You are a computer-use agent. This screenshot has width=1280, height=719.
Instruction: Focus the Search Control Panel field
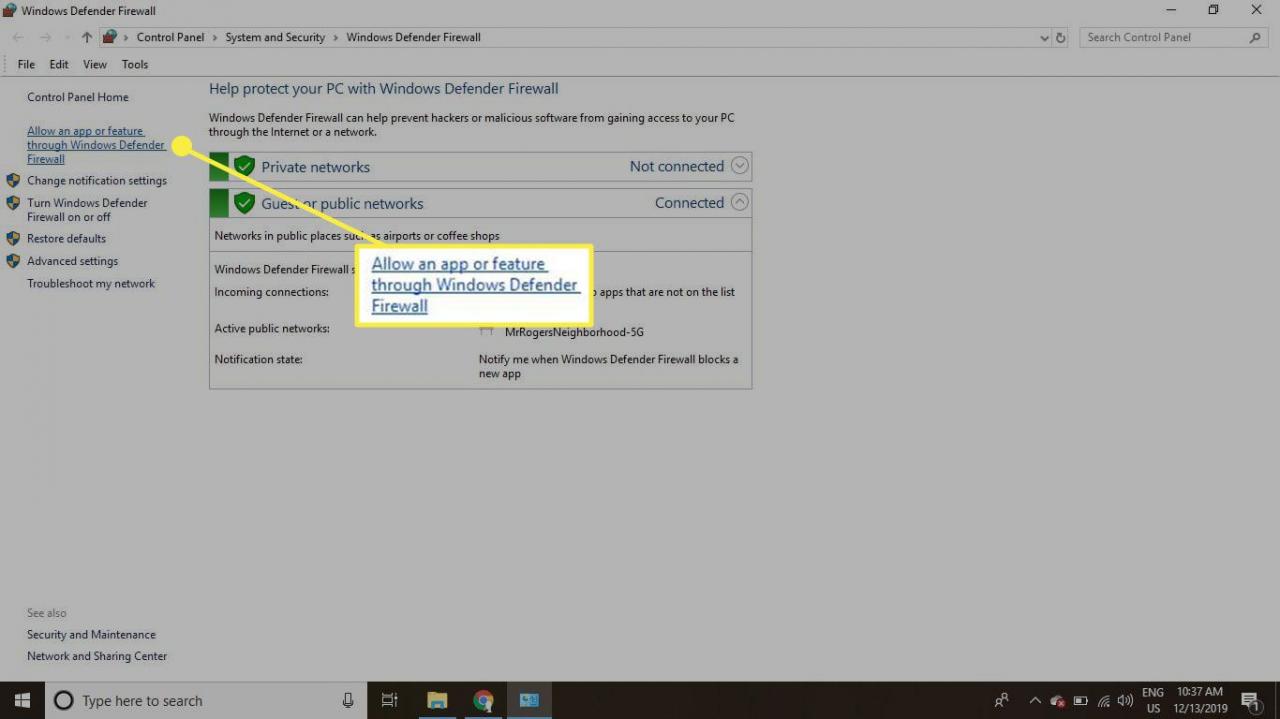pos(1174,37)
